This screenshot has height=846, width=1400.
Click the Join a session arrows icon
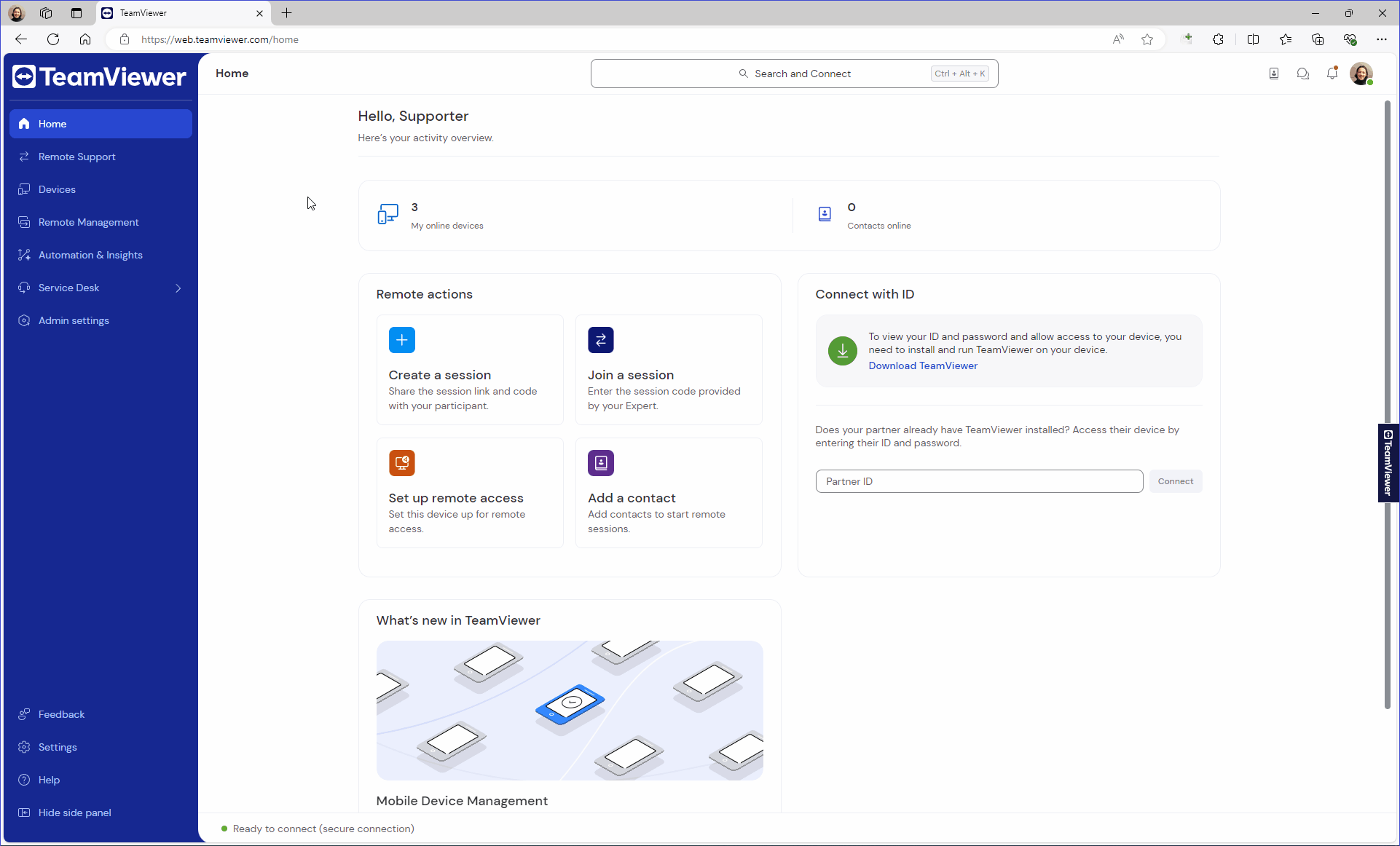[x=601, y=340]
